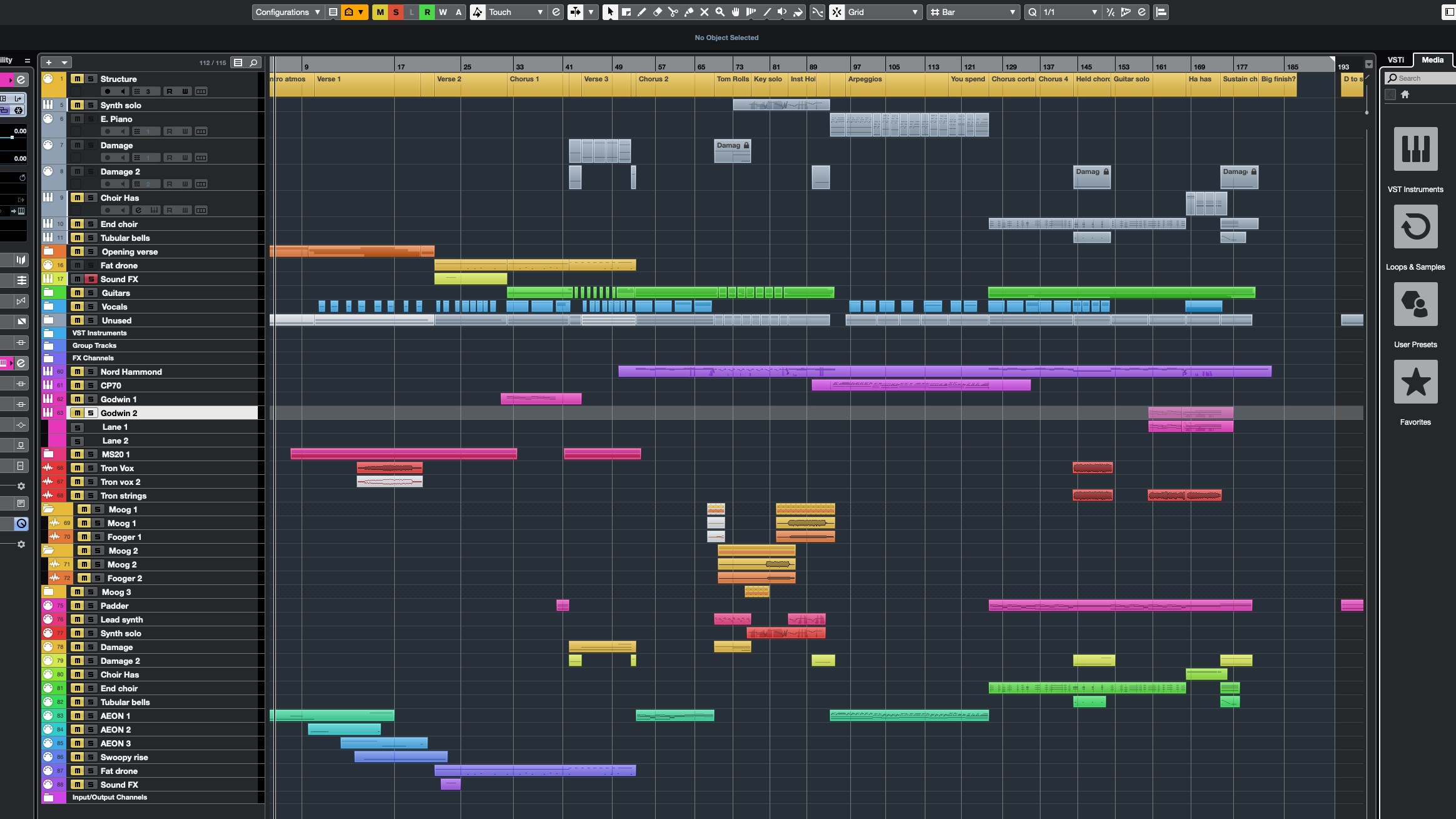This screenshot has width=1456, height=819.
Task: Activate the Draw pencil tool
Action: tap(641, 12)
